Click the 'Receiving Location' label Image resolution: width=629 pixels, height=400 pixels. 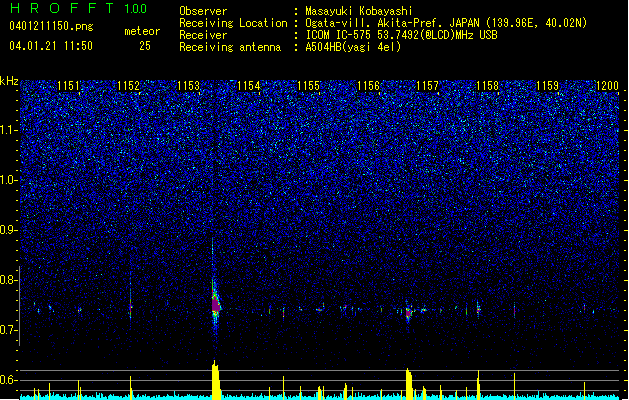pos(233,23)
